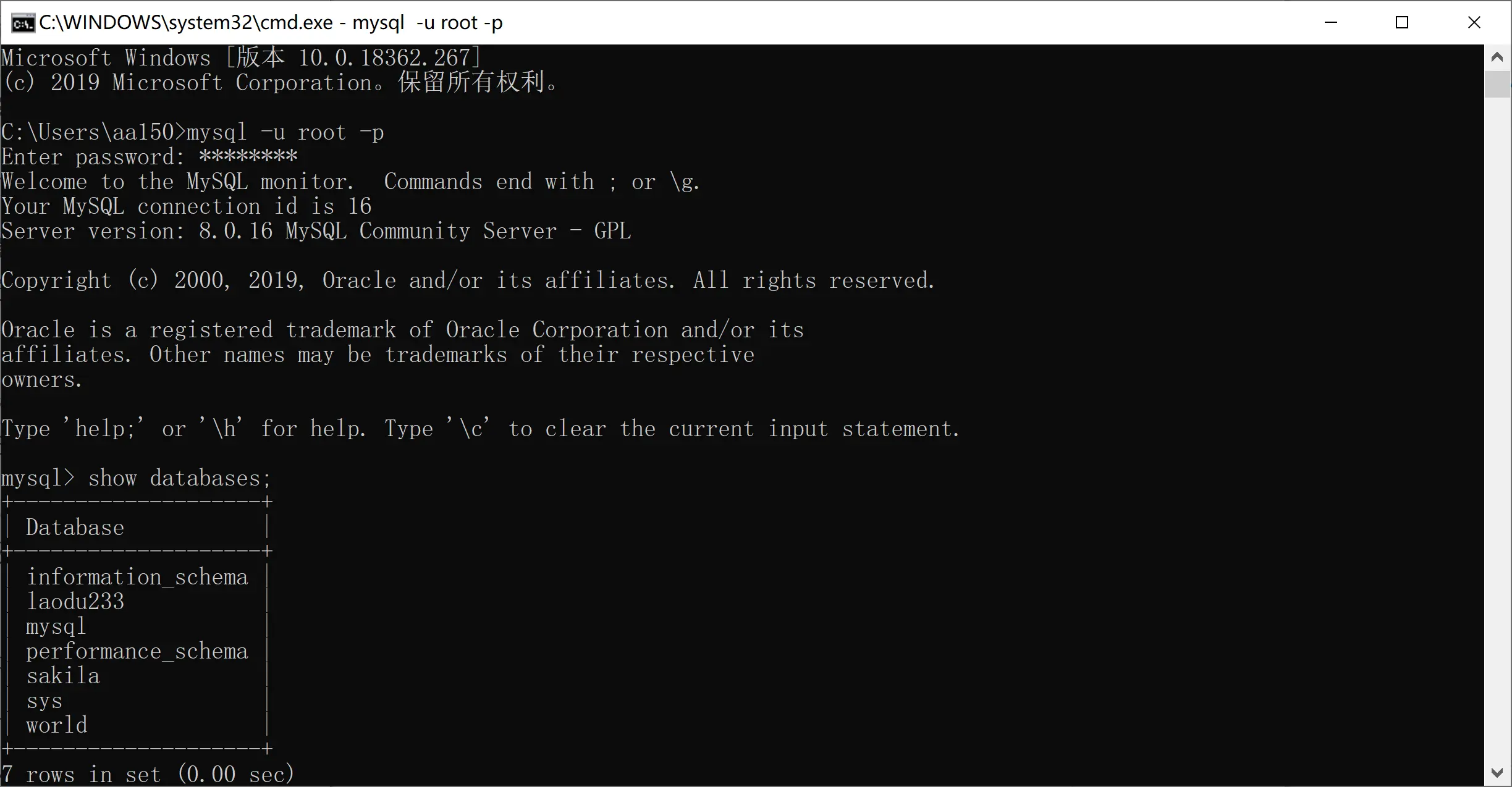Open the cmd.exe system menu icon
This screenshot has width=1512, height=787.
pyautogui.click(x=23, y=23)
